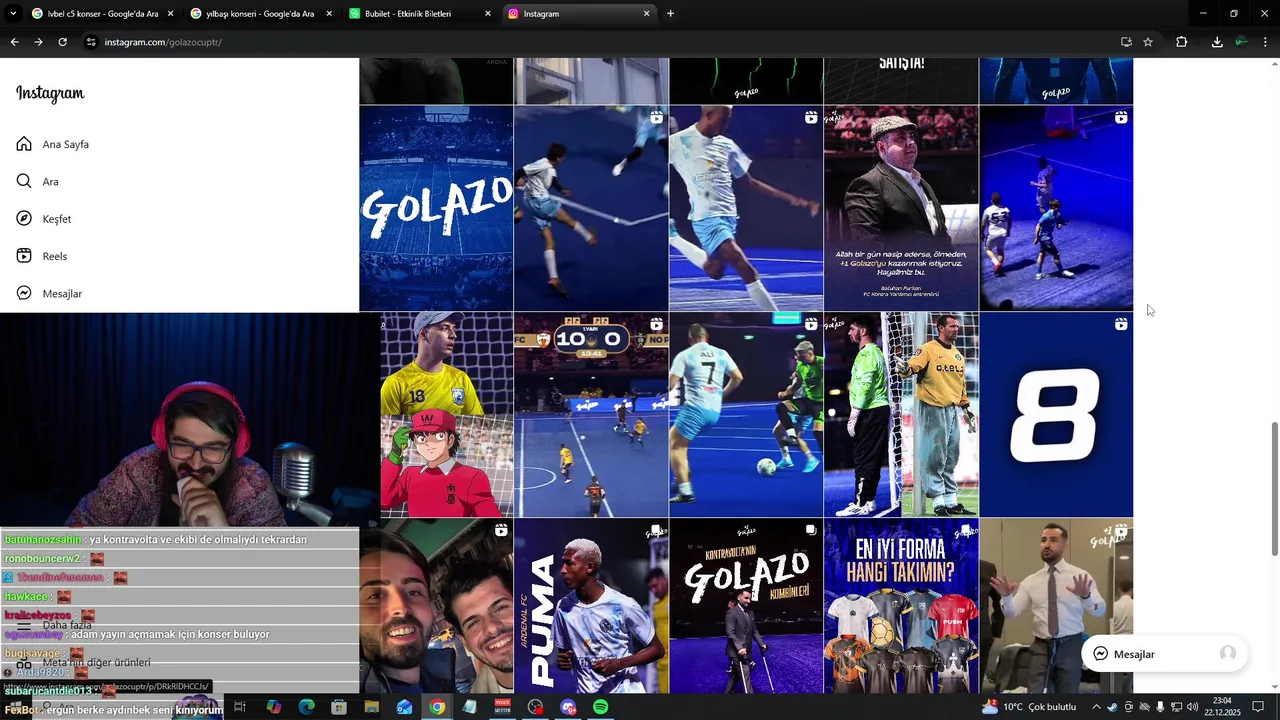
Task: Open the Chrome extensions puzzle icon
Action: click(1181, 42)
